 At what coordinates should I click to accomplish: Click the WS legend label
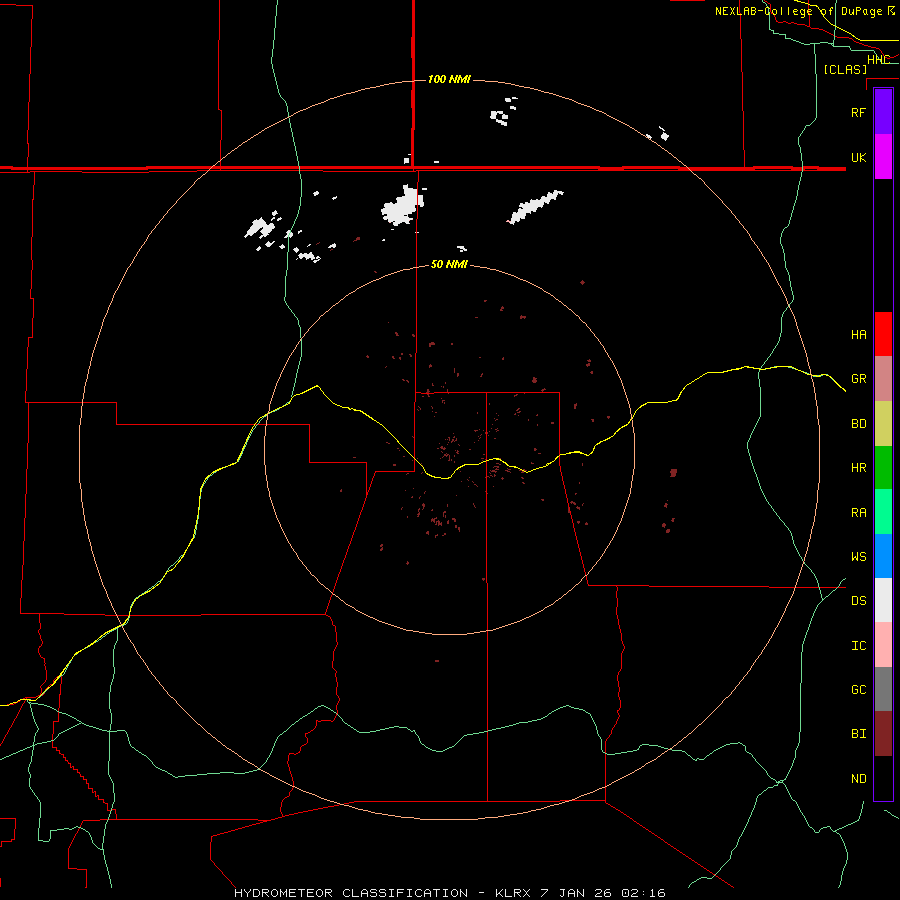tap(858, 556)
